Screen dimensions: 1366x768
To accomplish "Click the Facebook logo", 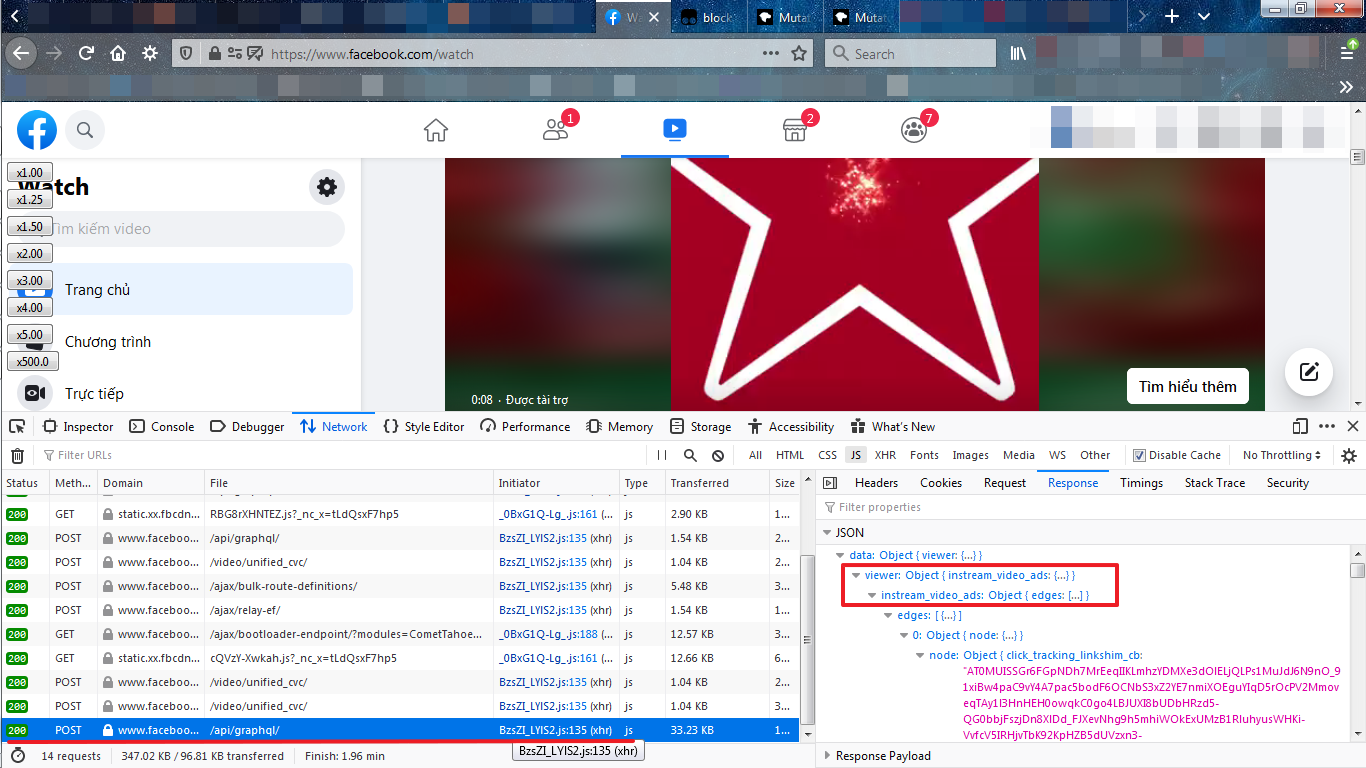I will (x=37, y=130).
